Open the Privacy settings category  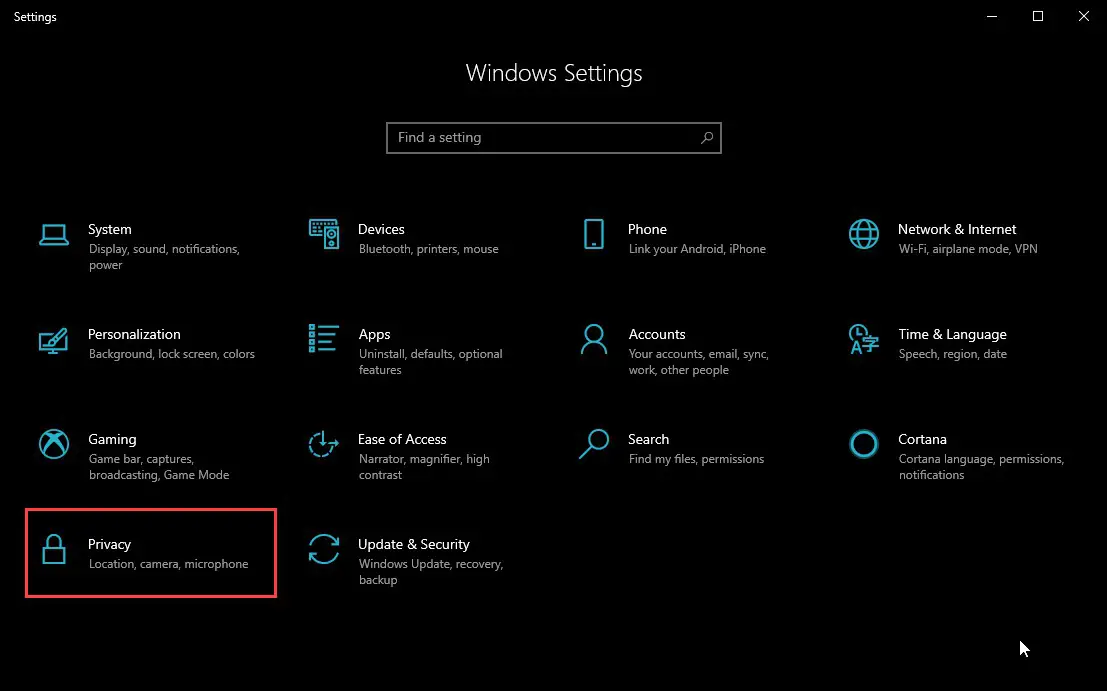150,553
